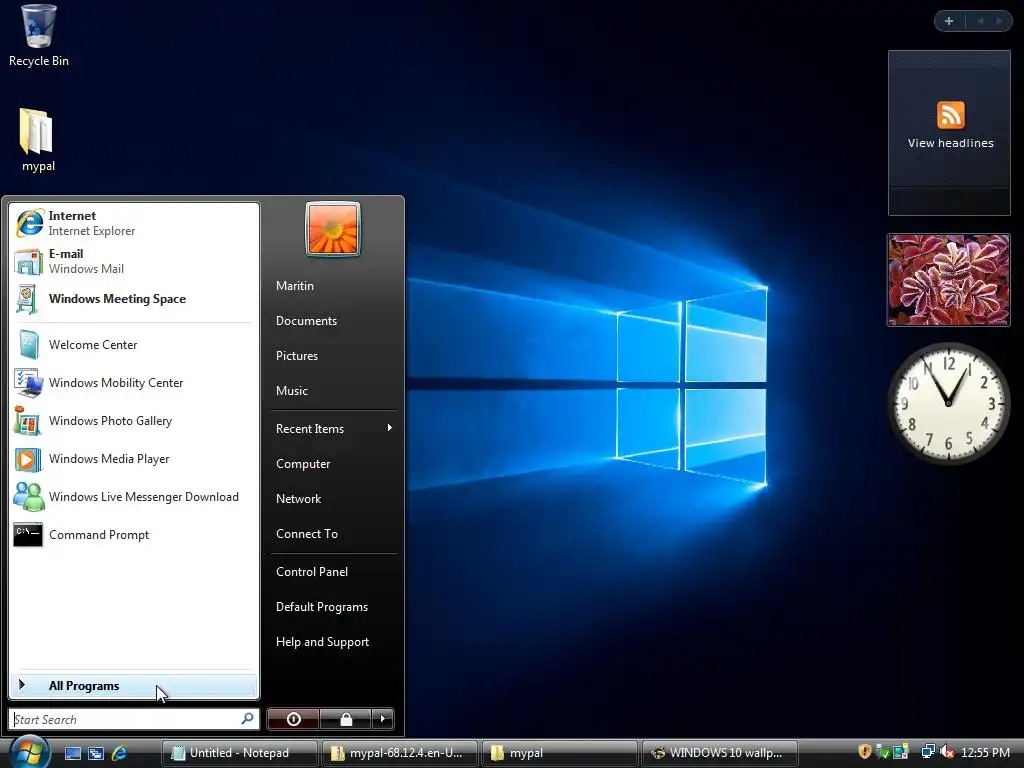Click the Start Search field
Screen dimensions: 1024x768
pos(134,719)
